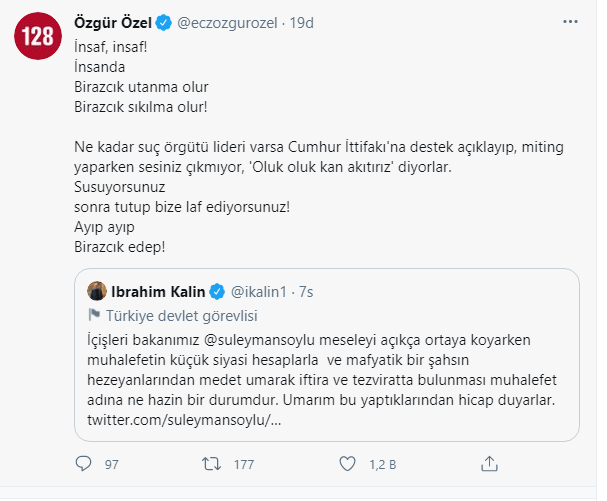Click the 1,2 B likes count
607x501 pixels.
(x=379, y=463)
